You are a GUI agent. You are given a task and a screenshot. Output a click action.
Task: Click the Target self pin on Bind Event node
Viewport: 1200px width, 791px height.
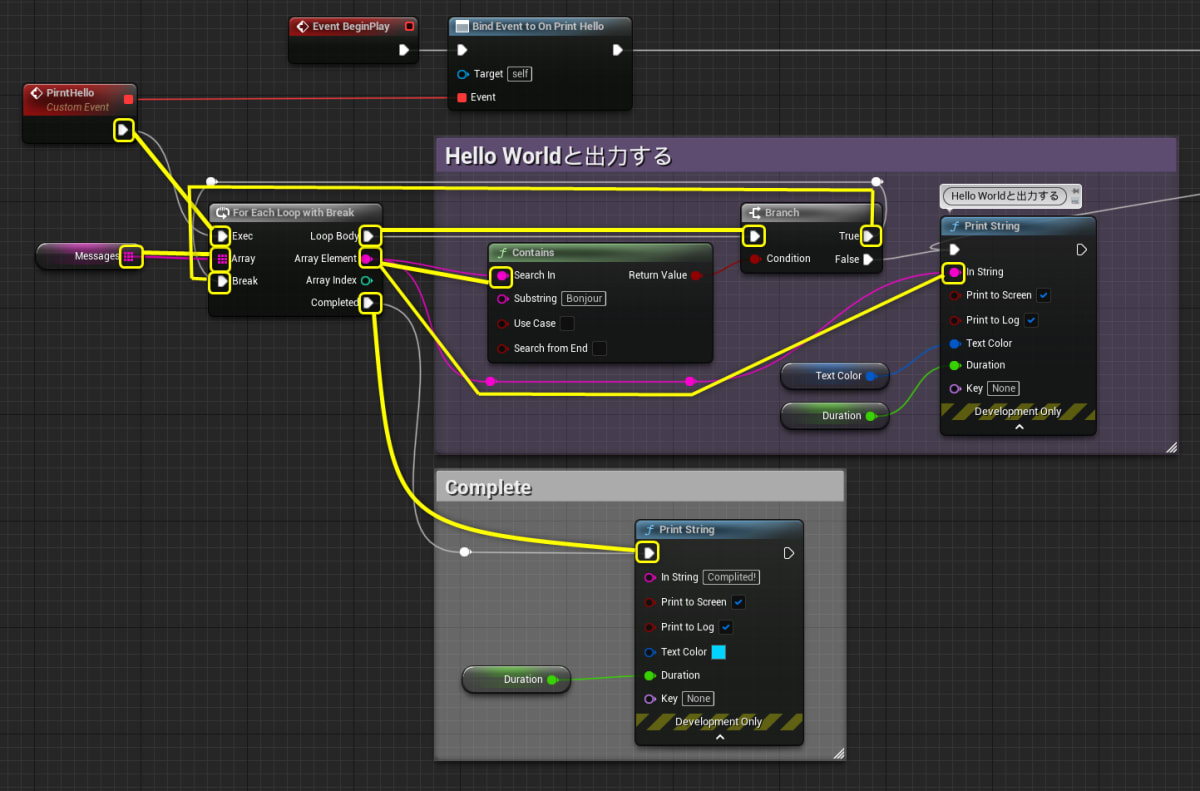pos(463,73)
